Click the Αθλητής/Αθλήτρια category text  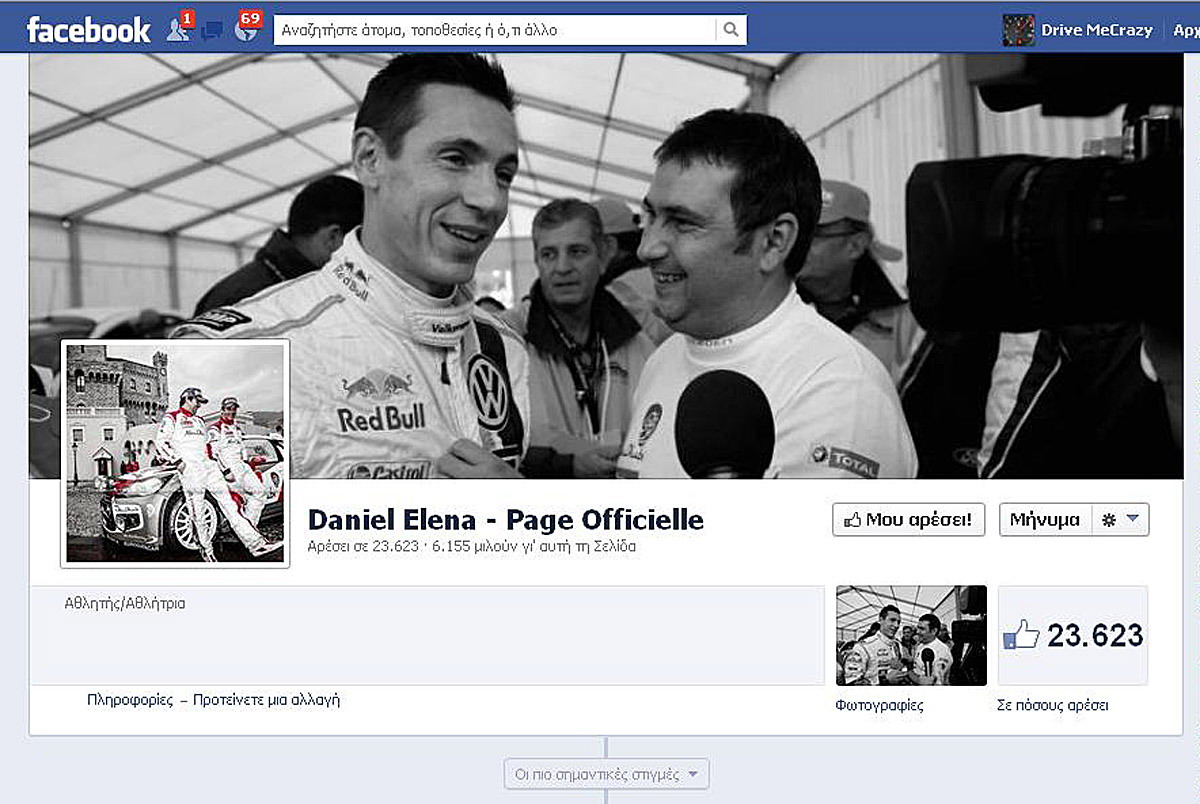click(x=125, y=604)
